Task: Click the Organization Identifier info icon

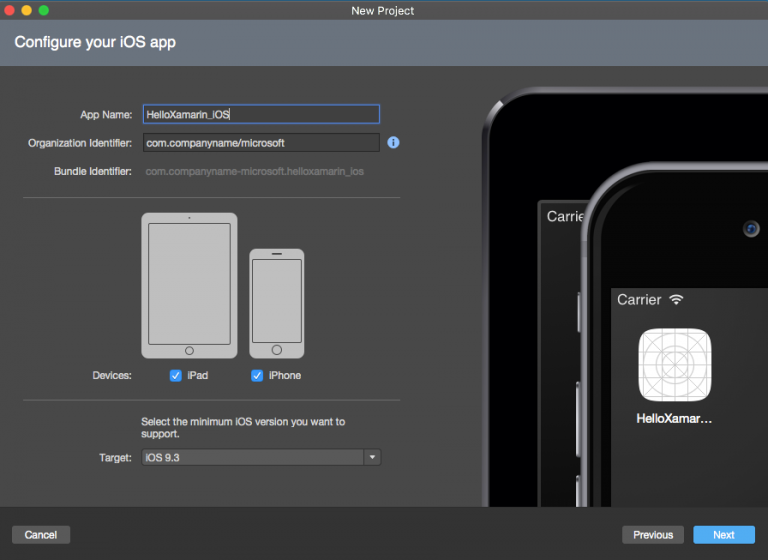Action: click(x=393, y=143)
